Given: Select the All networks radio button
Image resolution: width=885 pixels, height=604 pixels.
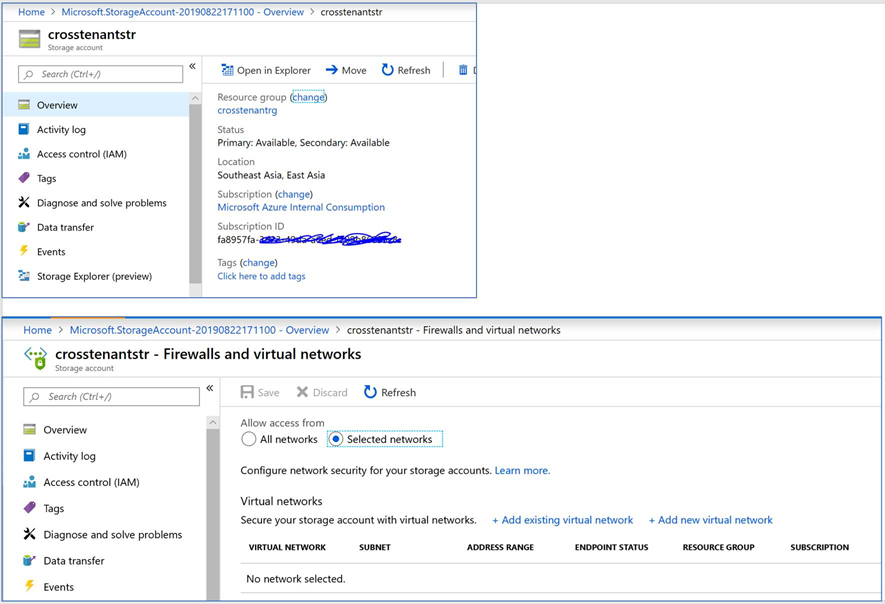Looking at the screenshot, I should tap(249, 439).
